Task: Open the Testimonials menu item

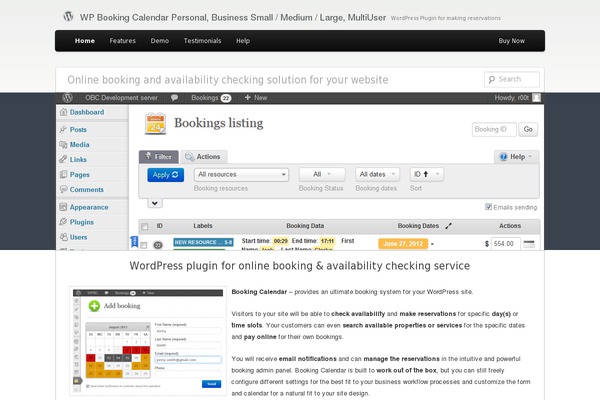Action: point(202,41)
